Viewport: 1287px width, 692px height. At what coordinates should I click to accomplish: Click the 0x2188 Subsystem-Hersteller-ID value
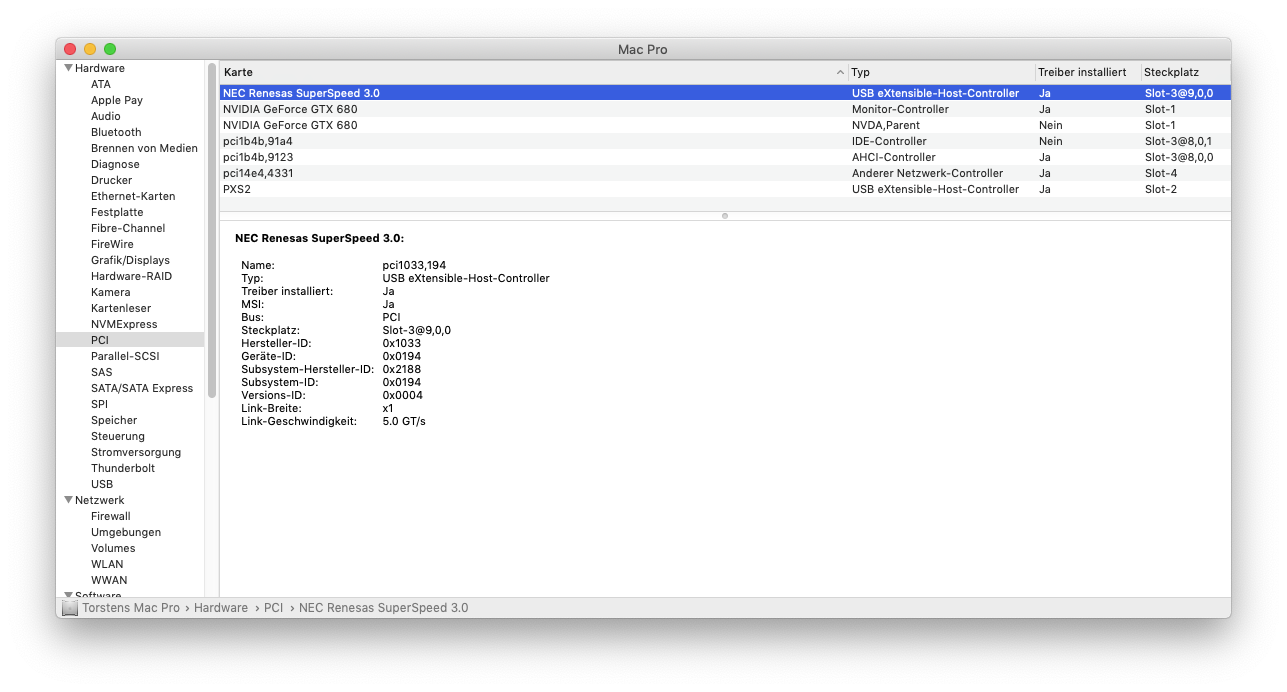point(402,369)
